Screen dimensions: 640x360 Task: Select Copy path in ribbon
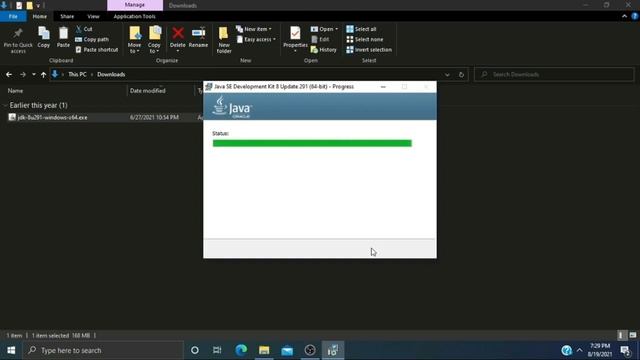coord(92,39)
